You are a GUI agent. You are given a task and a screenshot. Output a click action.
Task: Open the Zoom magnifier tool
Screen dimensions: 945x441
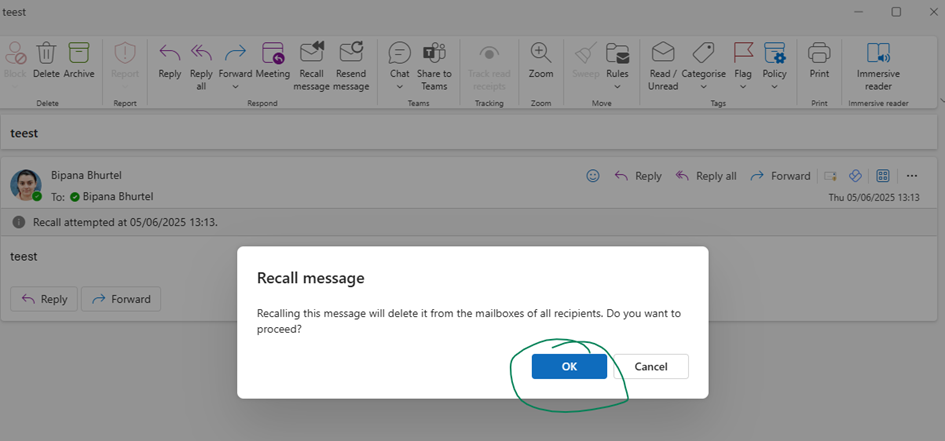pyautogui.click(x=541, y=53)
